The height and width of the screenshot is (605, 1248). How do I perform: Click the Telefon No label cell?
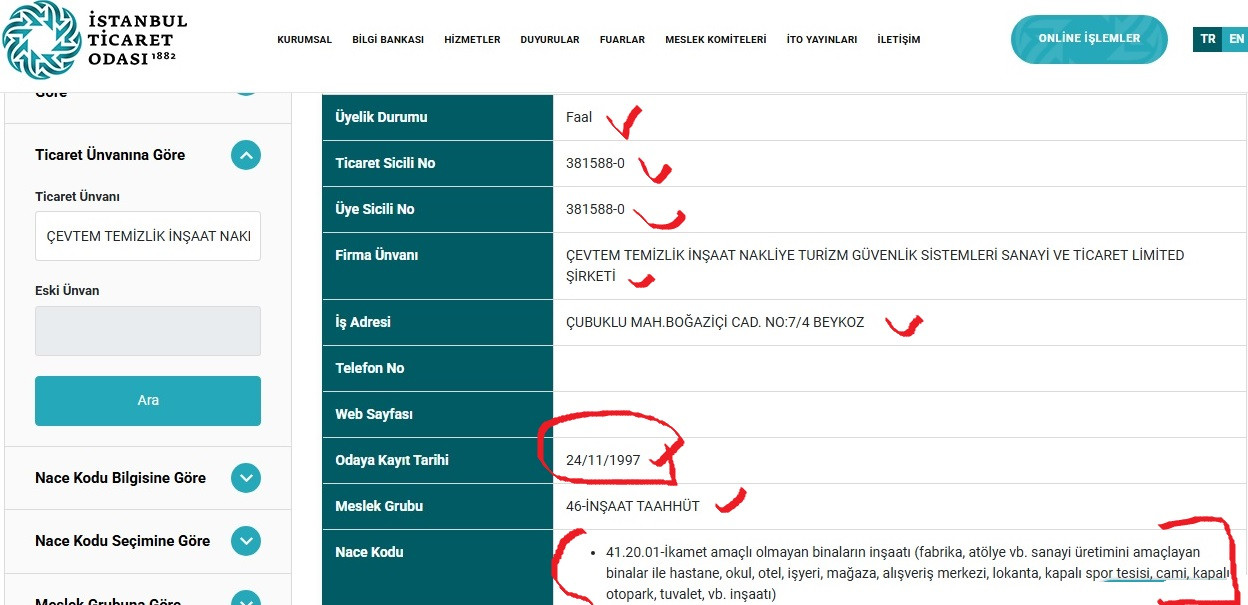coord(437,368)
